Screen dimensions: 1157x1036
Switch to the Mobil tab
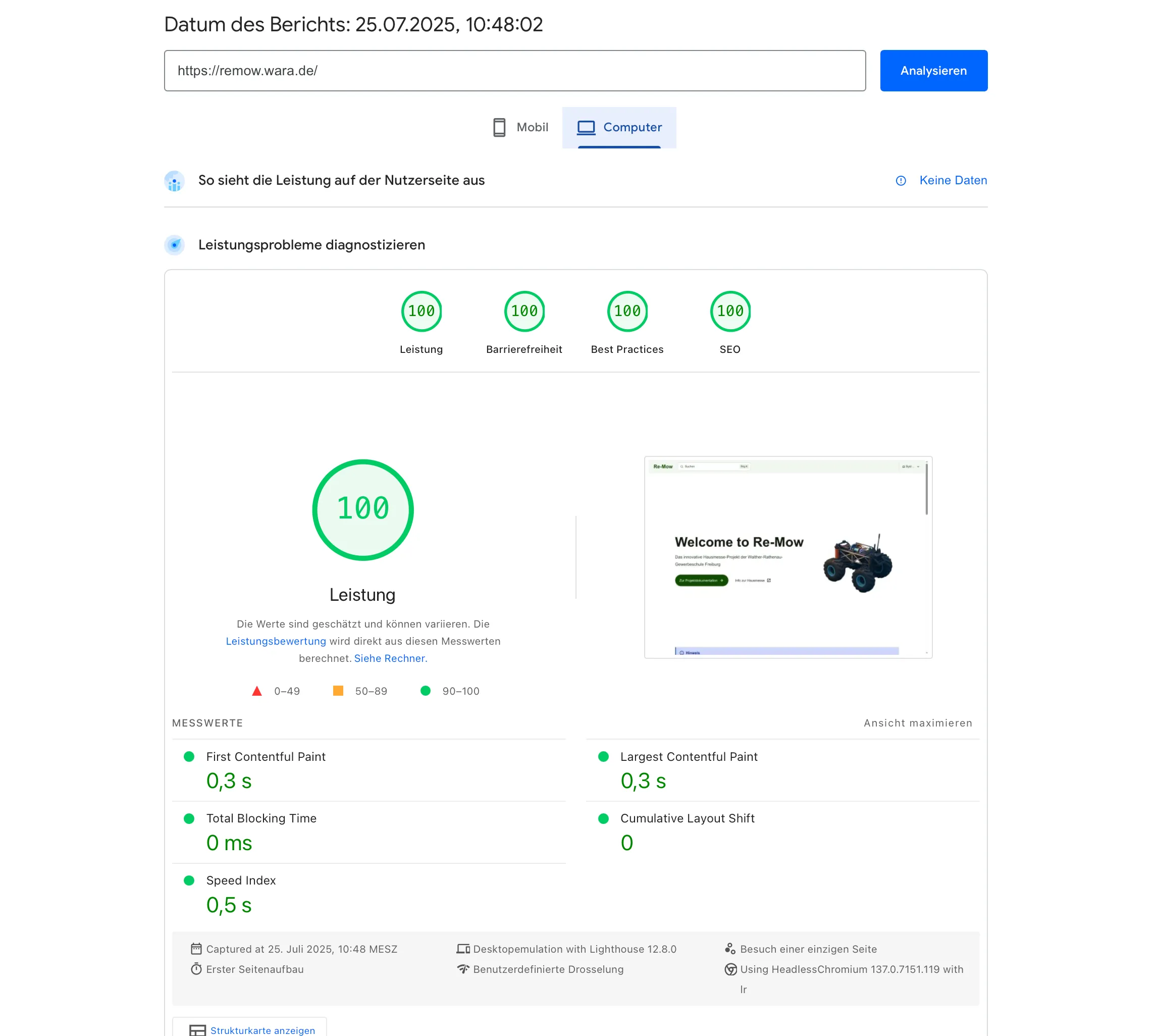(520, 127)
